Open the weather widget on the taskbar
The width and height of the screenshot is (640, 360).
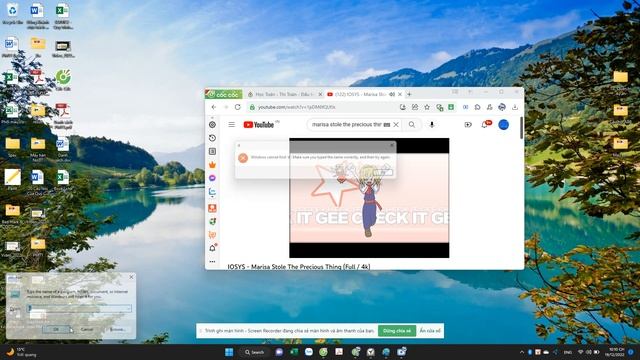(x=20, y=352)
